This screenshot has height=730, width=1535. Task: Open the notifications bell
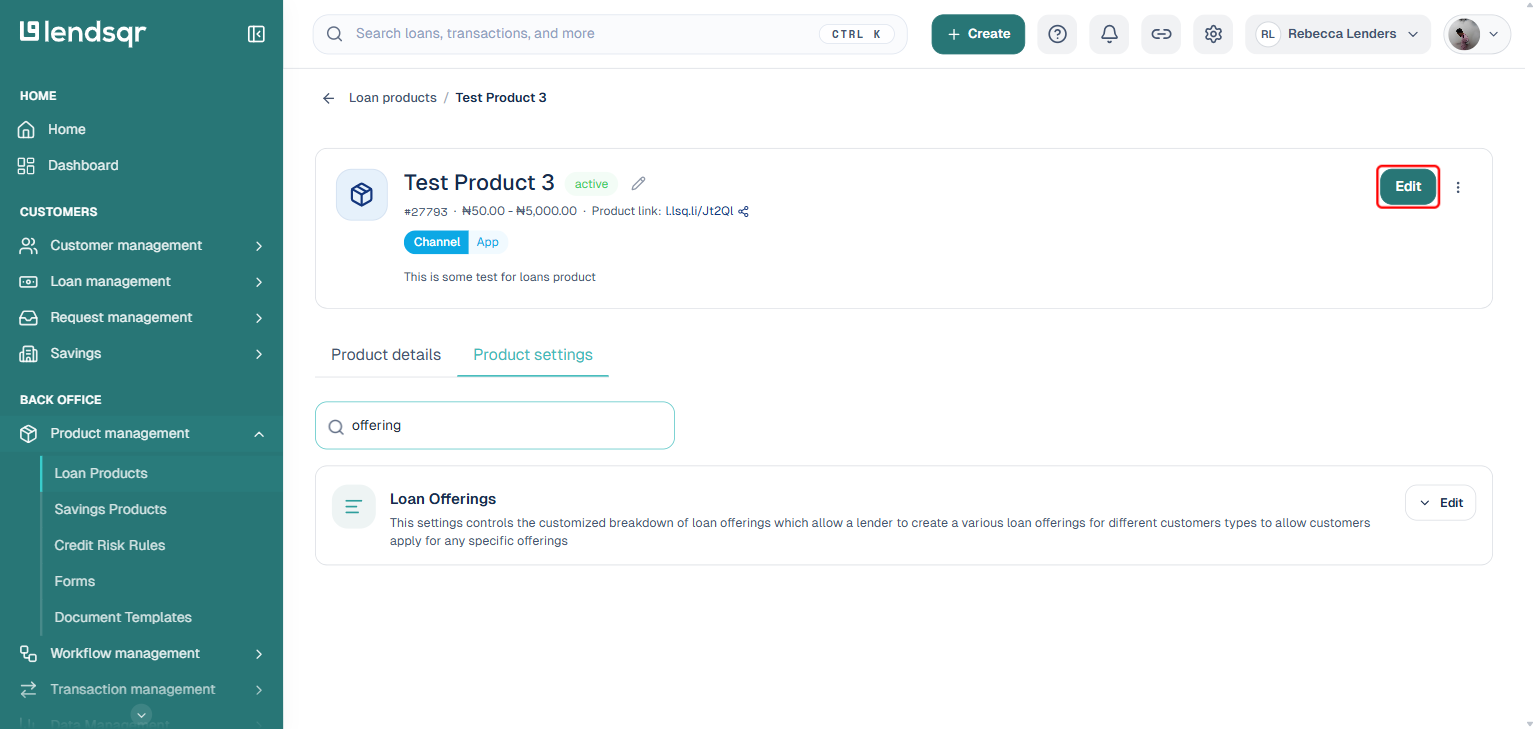(x=1109, y=34)
